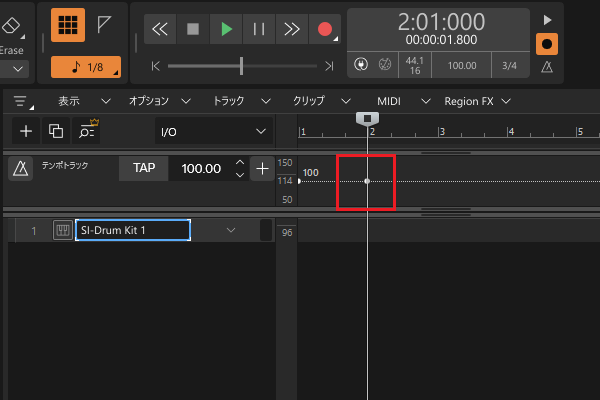This screenshot has height=400, width=600.
Task: Toggle the orange record-arm indicator button
Action: [x=546, y=45]
